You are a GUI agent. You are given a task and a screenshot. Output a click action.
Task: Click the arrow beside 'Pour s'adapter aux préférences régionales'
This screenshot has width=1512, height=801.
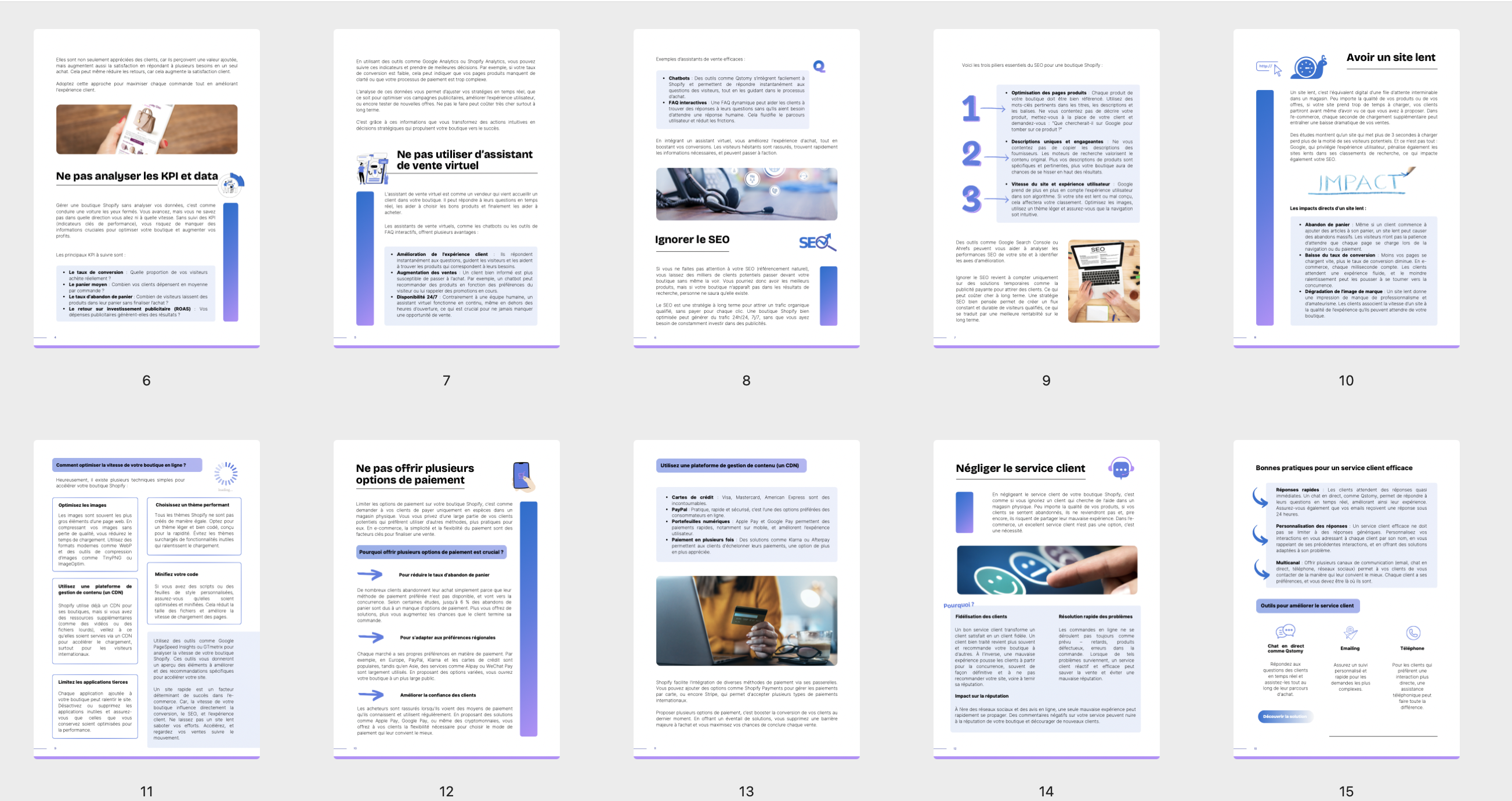click(370, 637)
